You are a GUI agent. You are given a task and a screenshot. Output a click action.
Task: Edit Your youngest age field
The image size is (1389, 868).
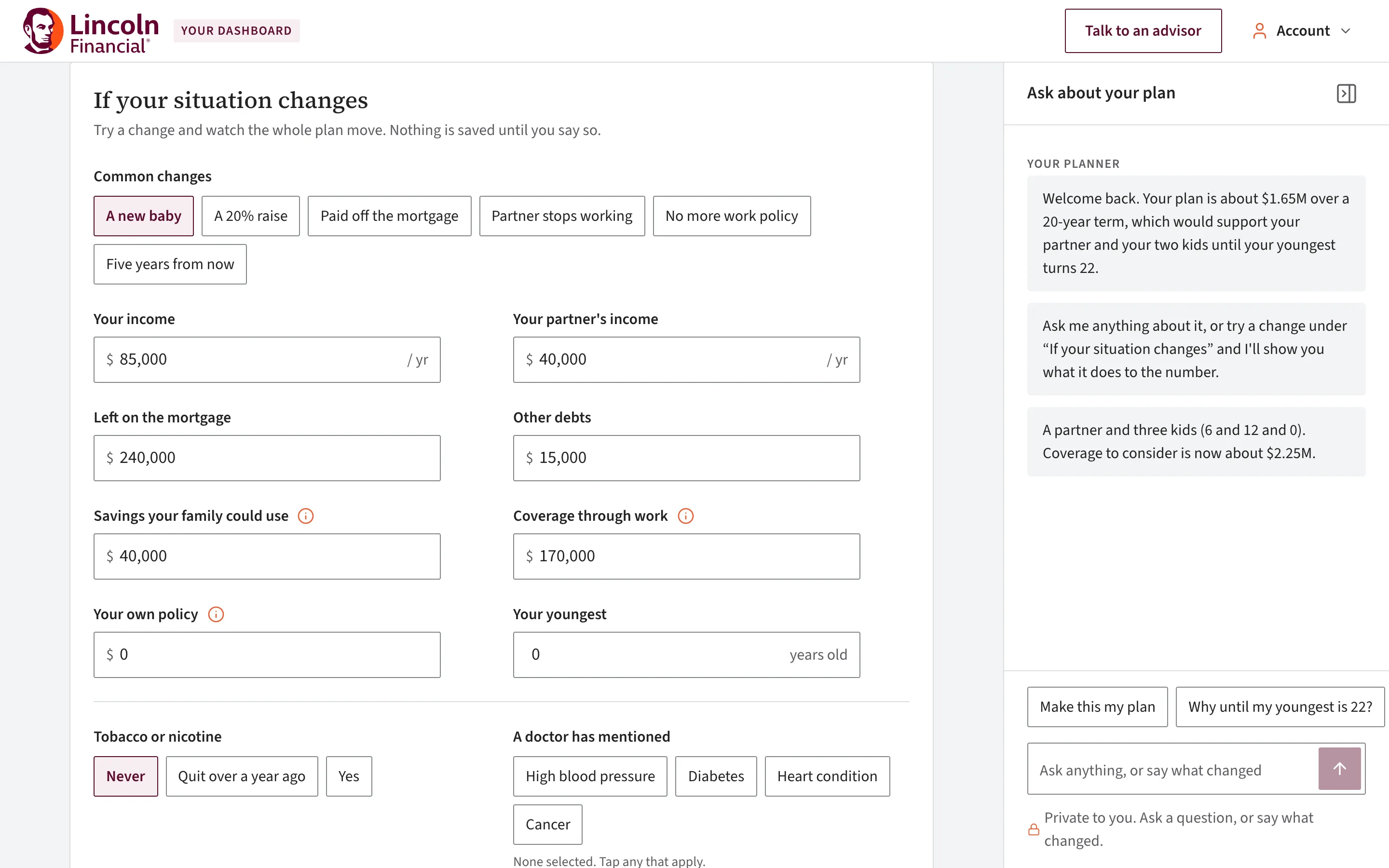(x=686, y=654)
